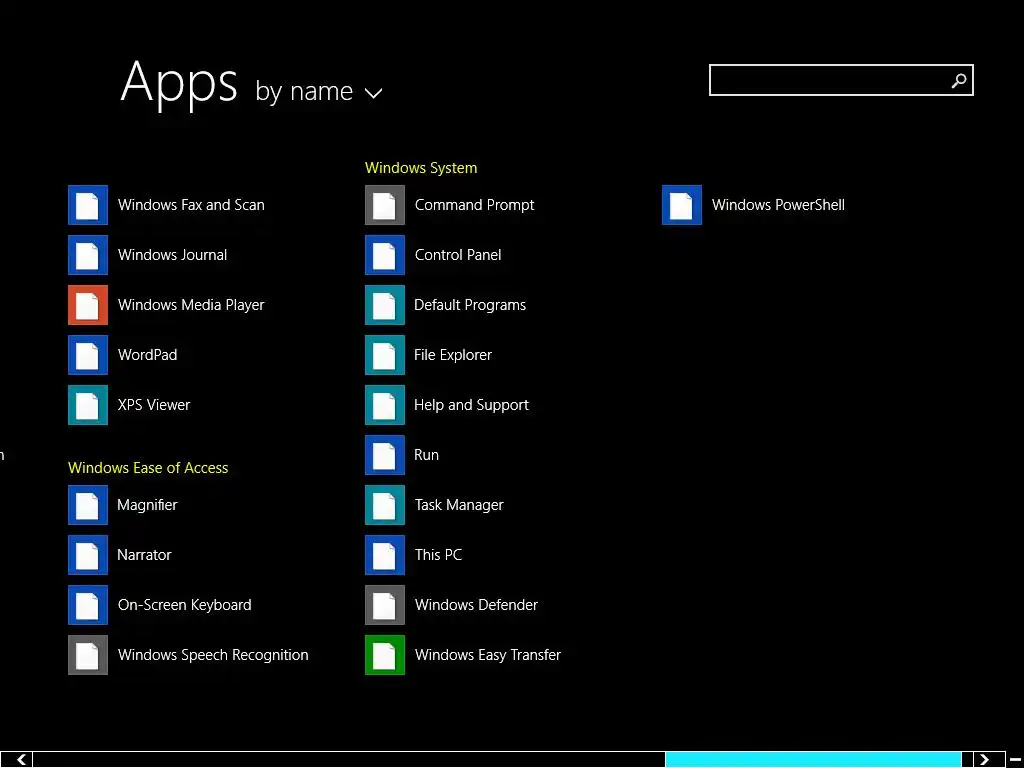Click the 'Help and Support' label
This screenshot has height=768, width=1024.
point(471,405)
